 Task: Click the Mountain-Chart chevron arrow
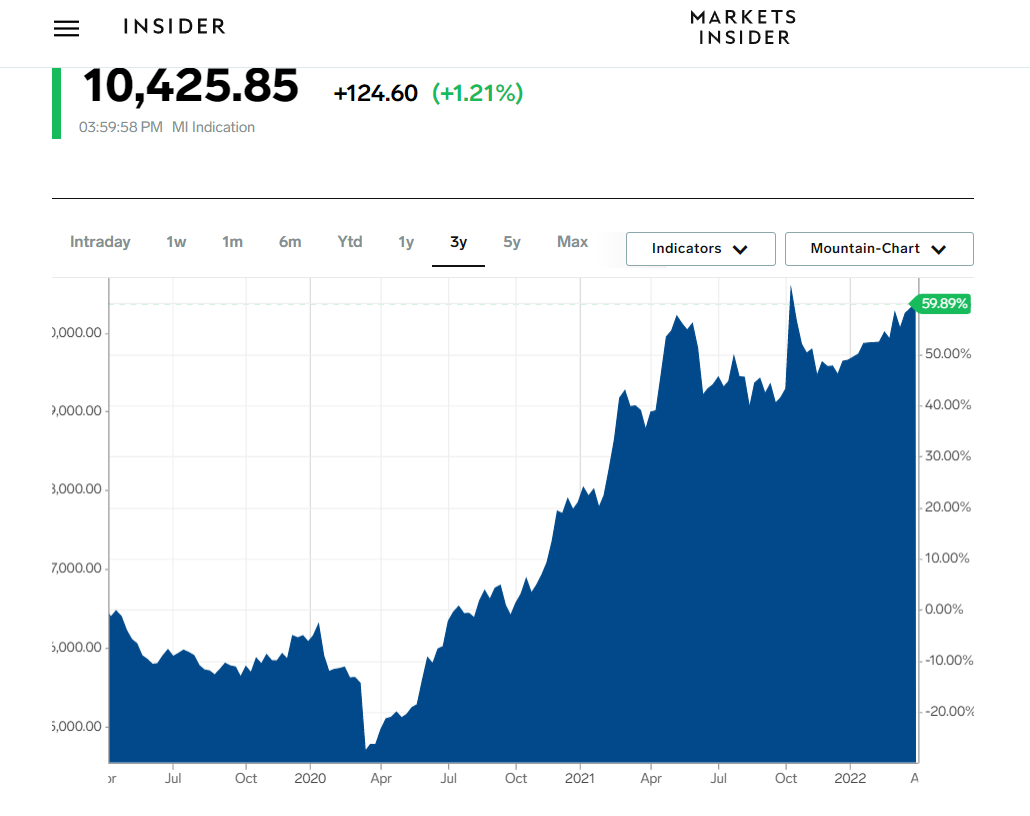tap(938, 250)
